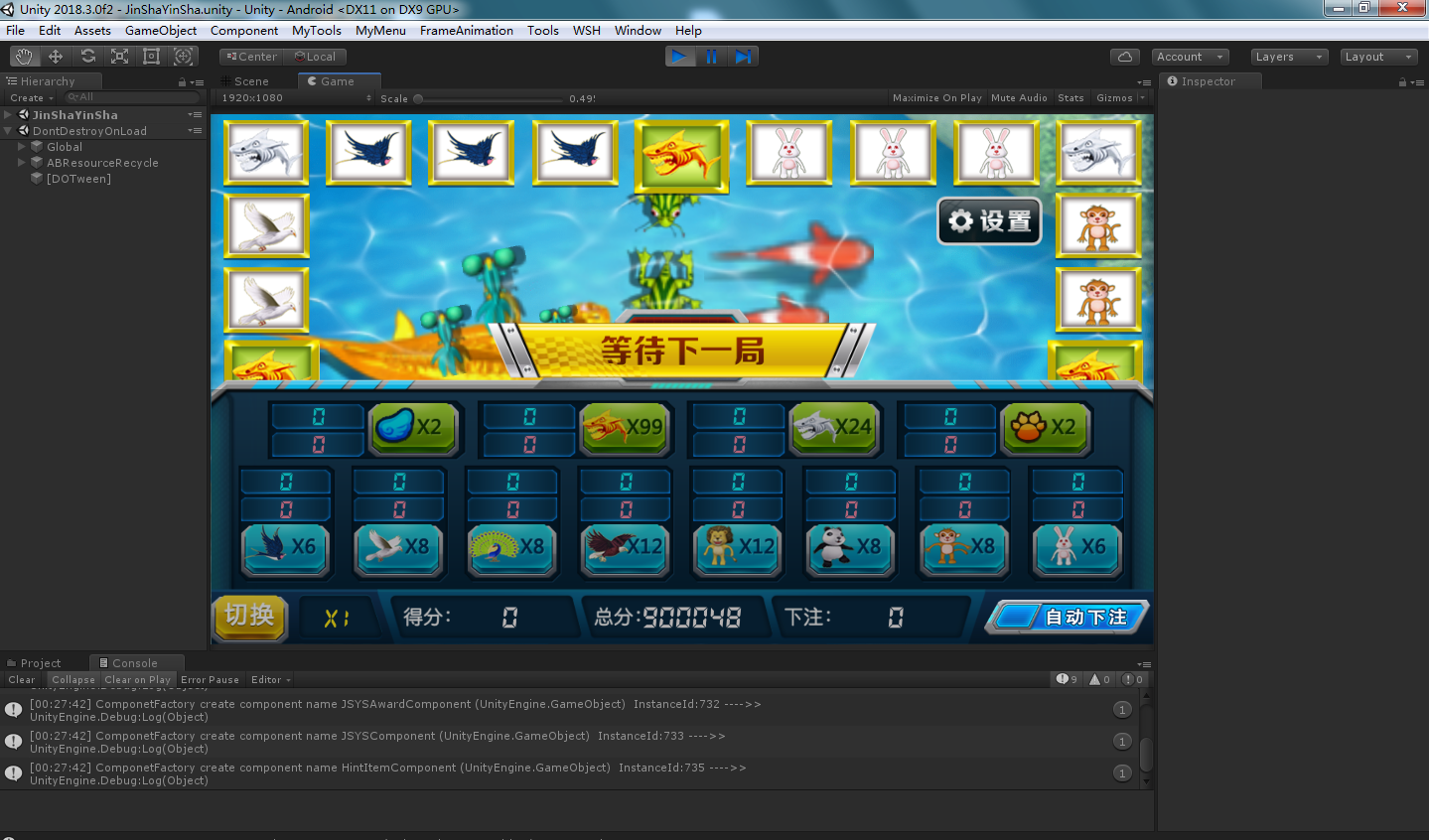
Task: Open Unity Collab cloud services
Action: (x=1123, y=57)
